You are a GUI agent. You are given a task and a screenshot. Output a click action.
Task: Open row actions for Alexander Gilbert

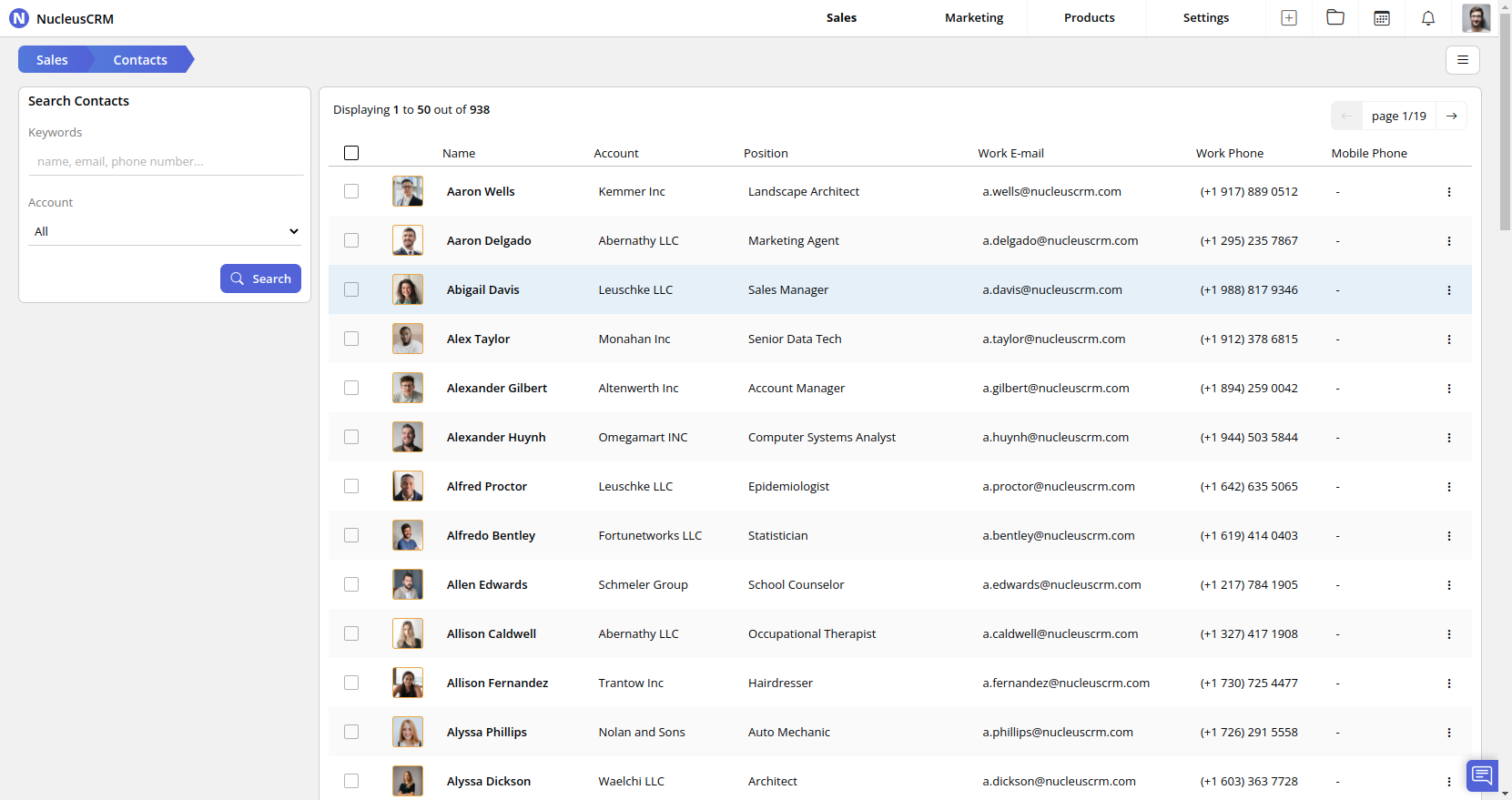click(1449, 389)
